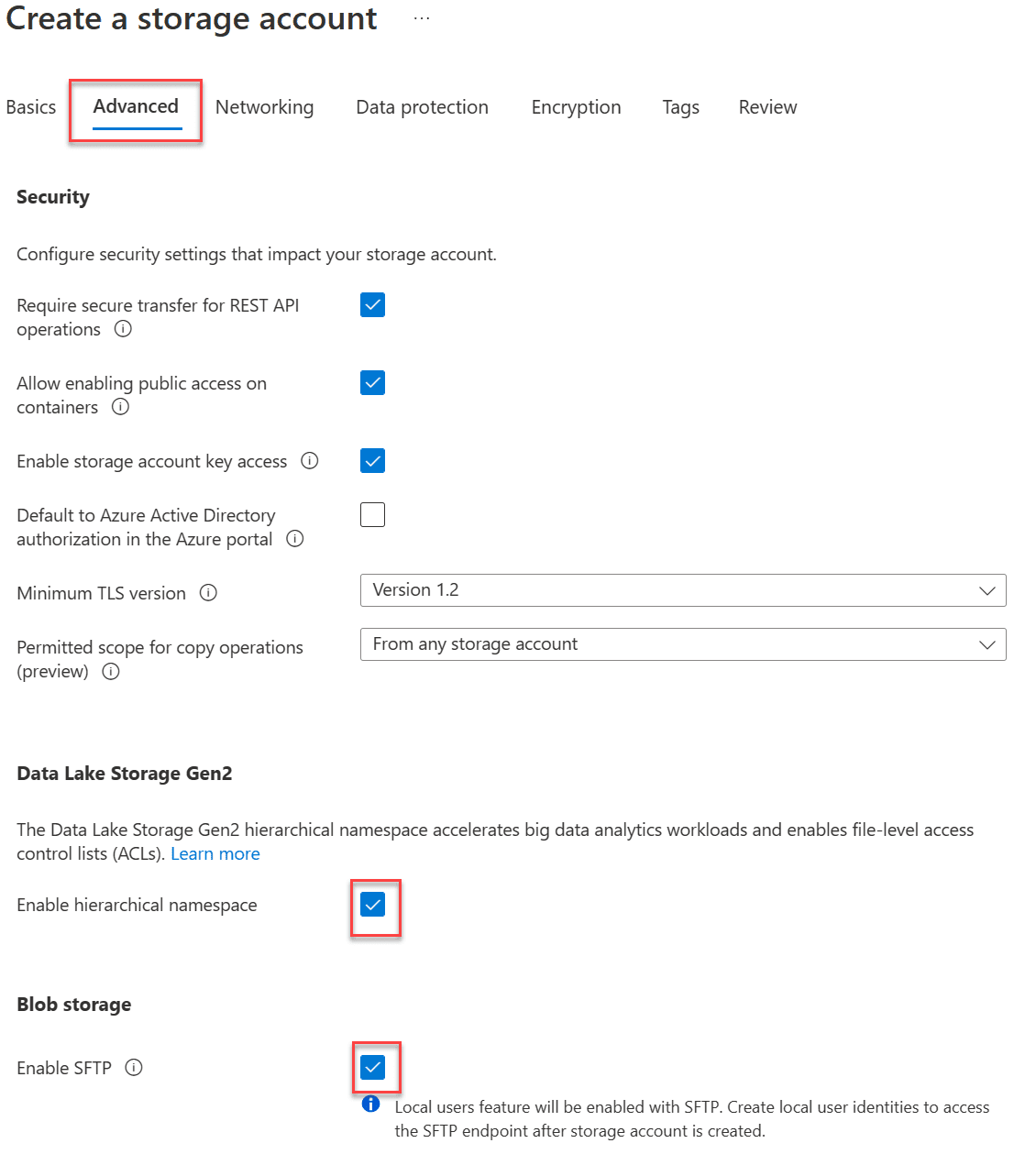The height and width of the screenshot is (1154, 1036).
Task: Switch to the Encryption tab
Action: 576,107
